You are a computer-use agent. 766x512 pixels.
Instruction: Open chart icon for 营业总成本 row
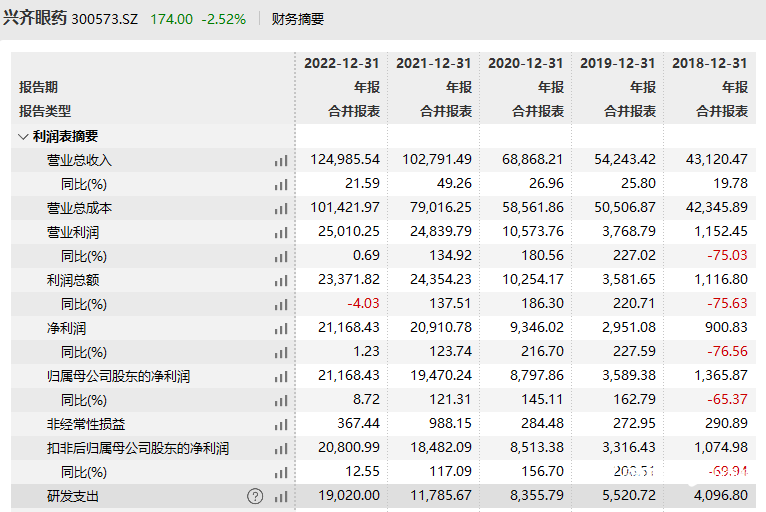pyautogui.click(x=281, y=209)
